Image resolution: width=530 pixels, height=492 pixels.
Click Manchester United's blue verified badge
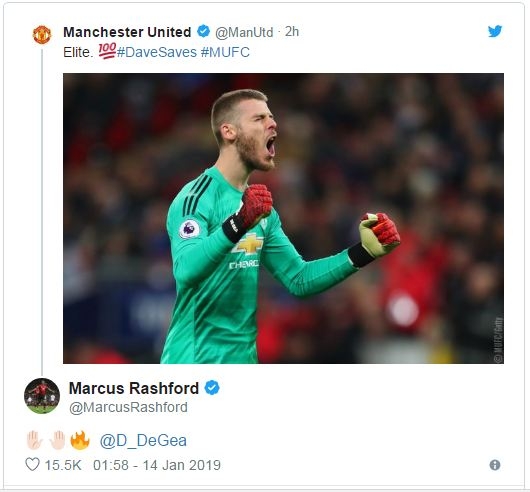pos(203,31)
